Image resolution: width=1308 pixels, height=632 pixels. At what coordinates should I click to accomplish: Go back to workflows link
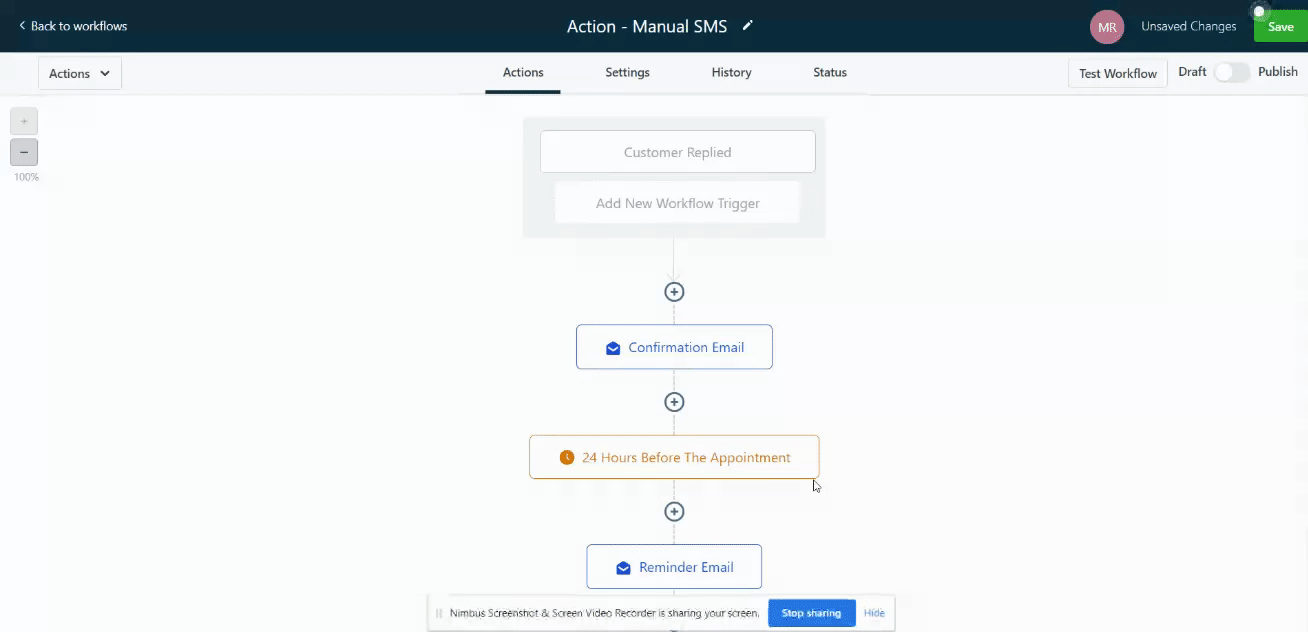[x=73, y=26]
